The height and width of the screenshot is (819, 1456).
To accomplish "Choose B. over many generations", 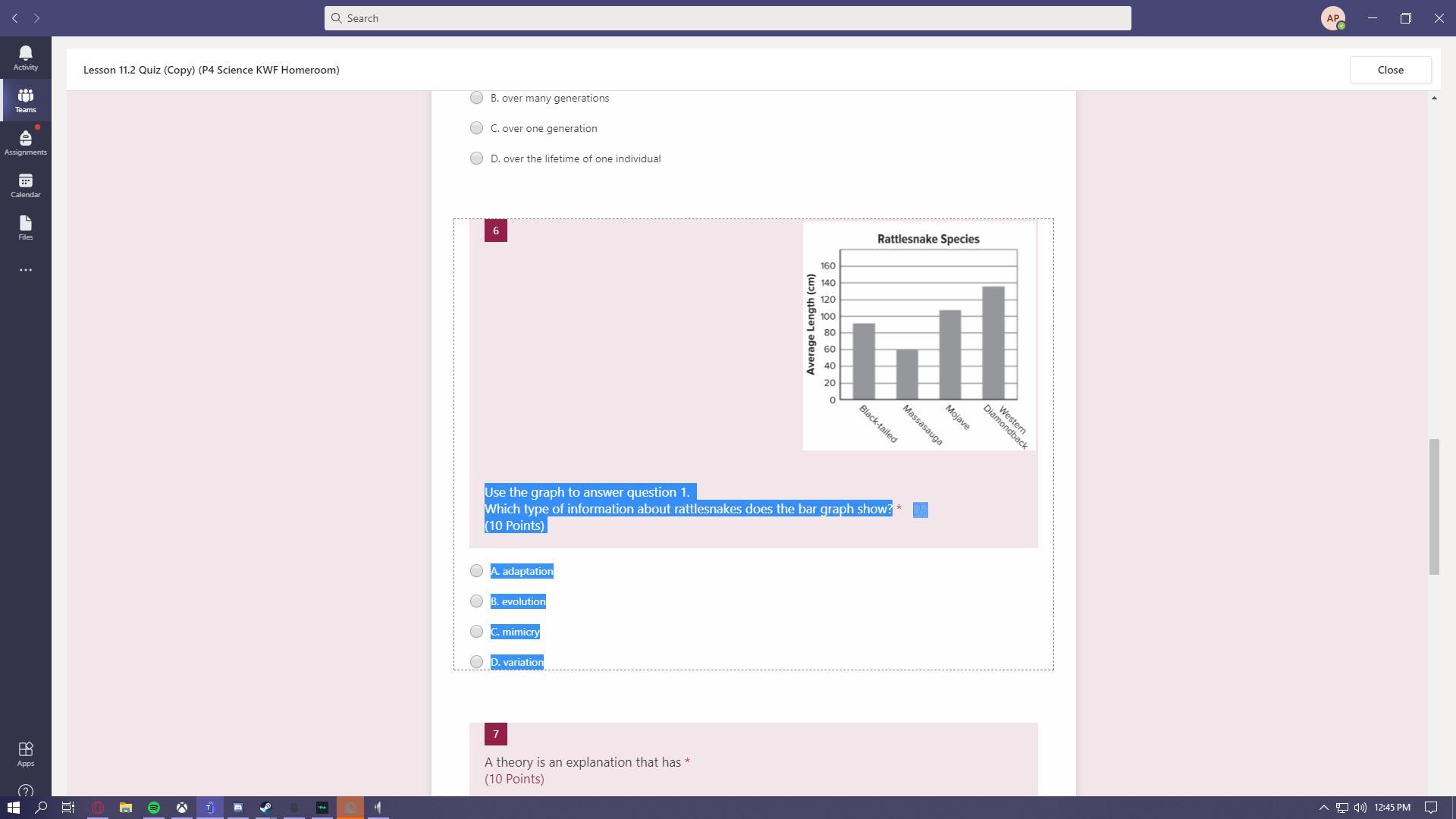I will click(476, 98).
